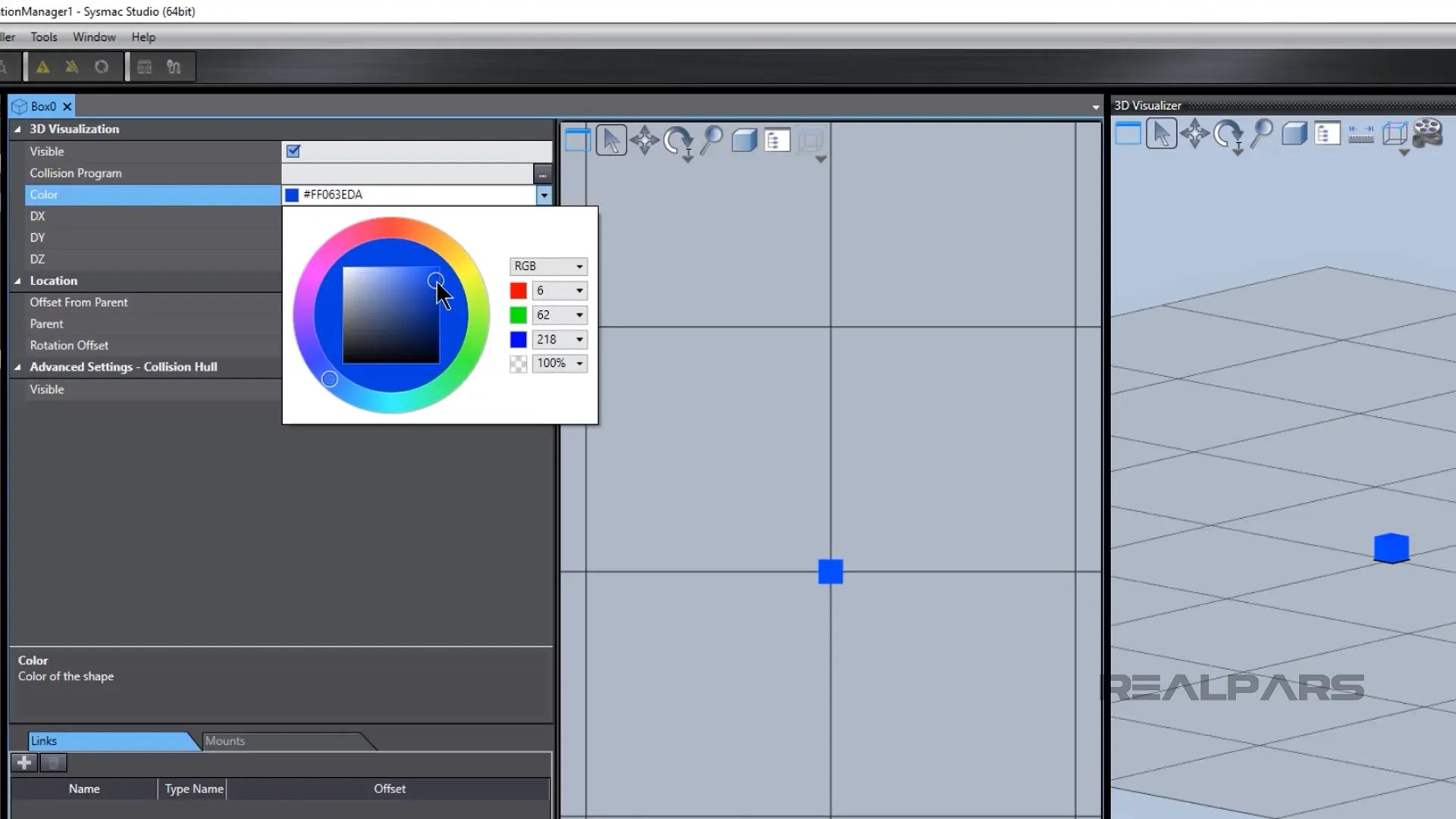Collapse the 3D Visualization section
Image resolution: width=1456 pixels, height=819 pixels.
coord(17,129)
